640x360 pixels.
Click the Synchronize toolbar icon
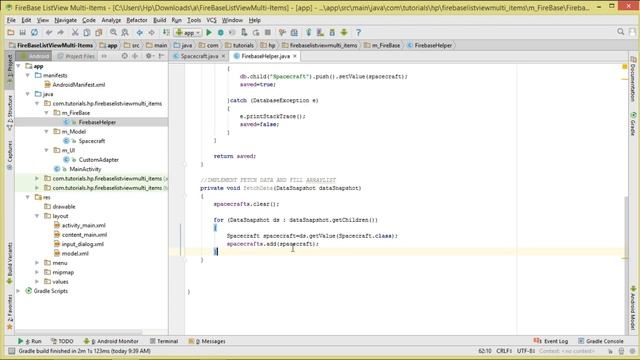coord(35,32)
